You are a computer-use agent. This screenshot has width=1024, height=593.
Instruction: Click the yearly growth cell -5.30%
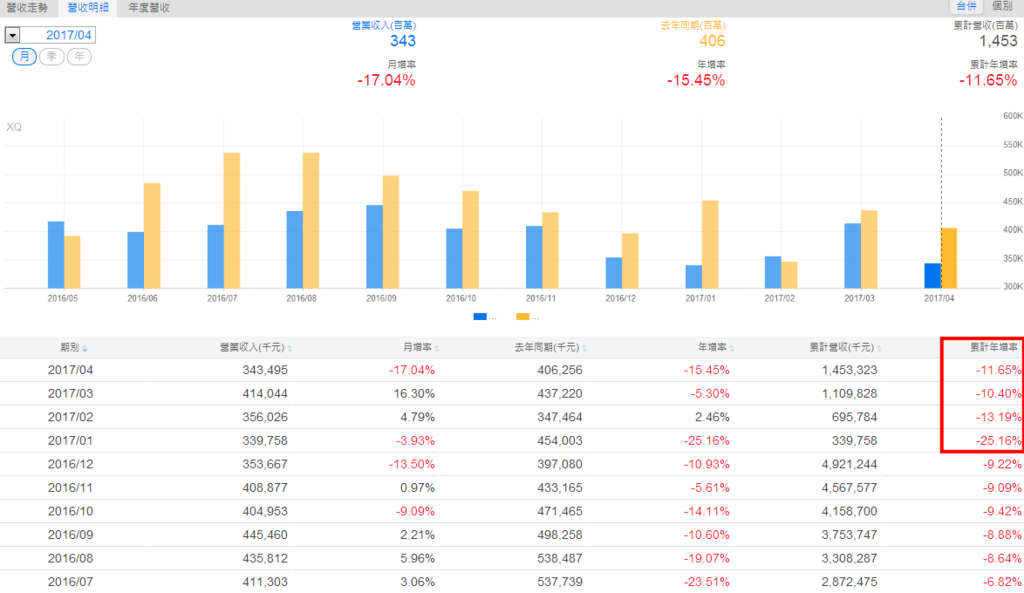(x=710, y=394)
